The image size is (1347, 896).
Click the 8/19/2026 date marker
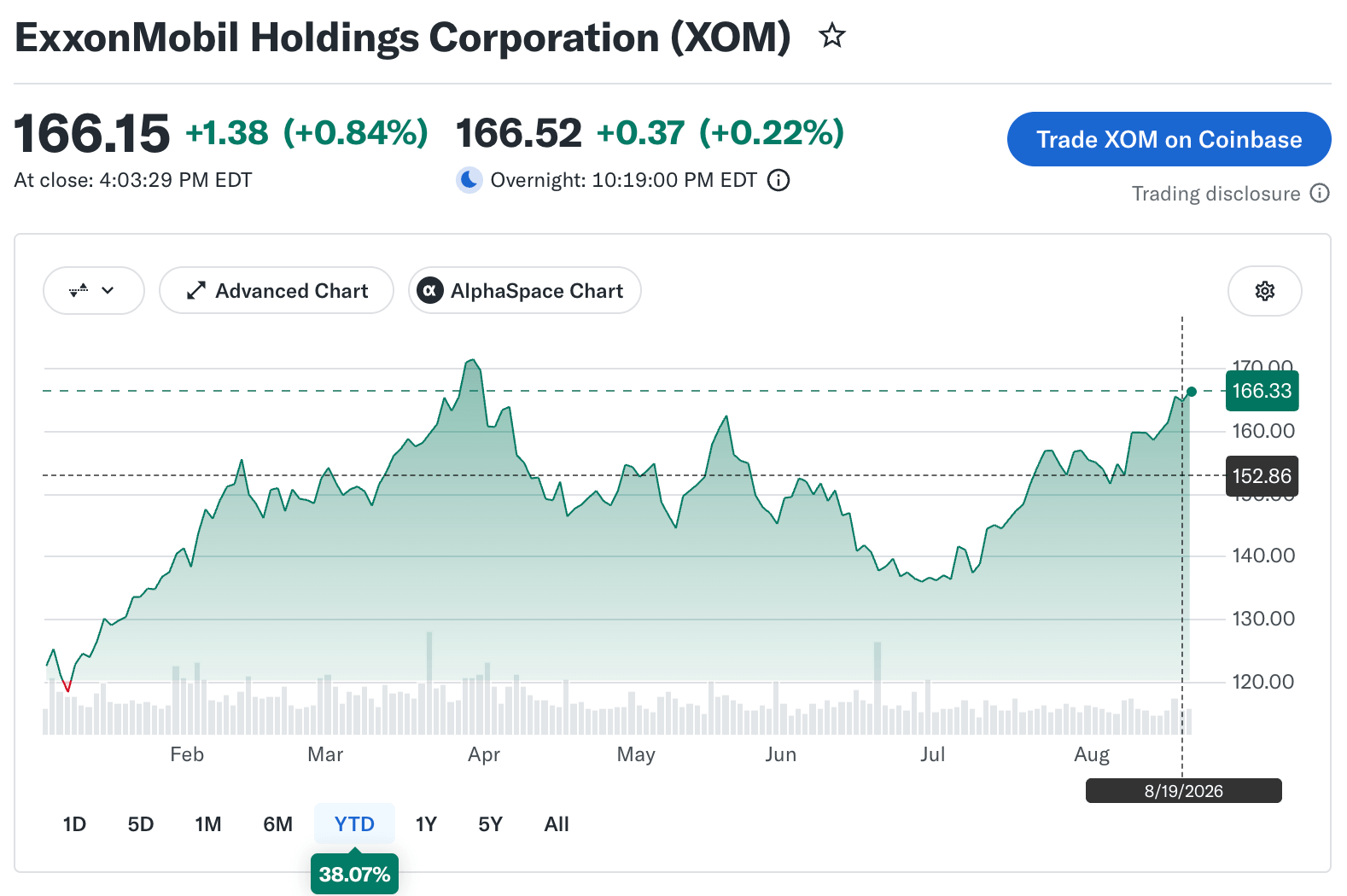[1183, 791]
